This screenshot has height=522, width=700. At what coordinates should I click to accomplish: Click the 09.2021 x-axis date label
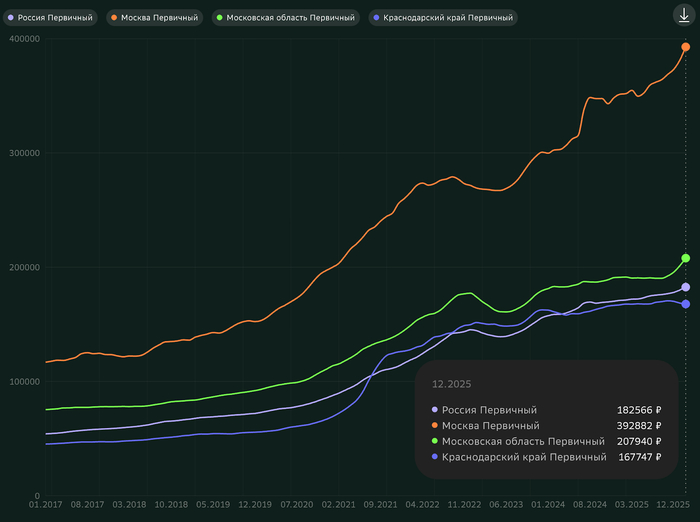tap(384, 506)
